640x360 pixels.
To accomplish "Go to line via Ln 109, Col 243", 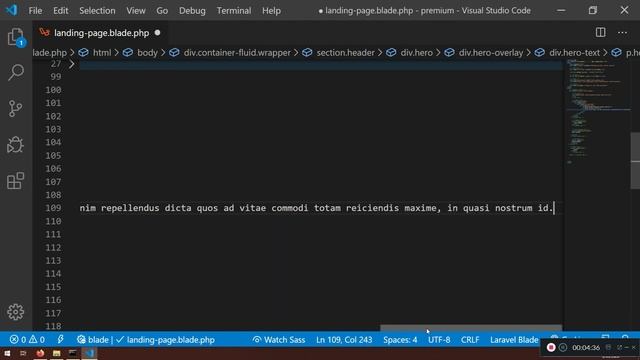I will (344, 340).
